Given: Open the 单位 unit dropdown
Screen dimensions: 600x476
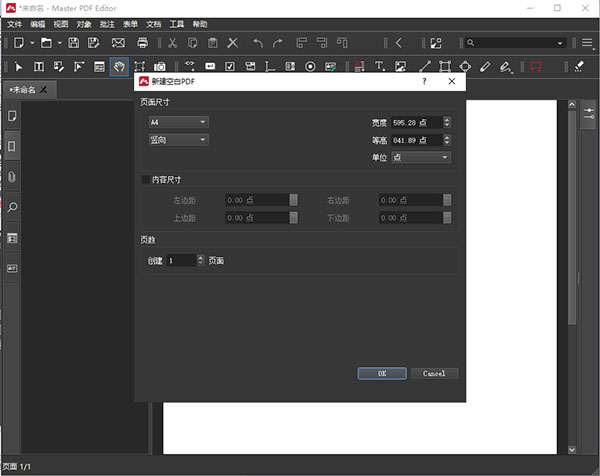Looking at the screenshot, I should coord(420,157).
